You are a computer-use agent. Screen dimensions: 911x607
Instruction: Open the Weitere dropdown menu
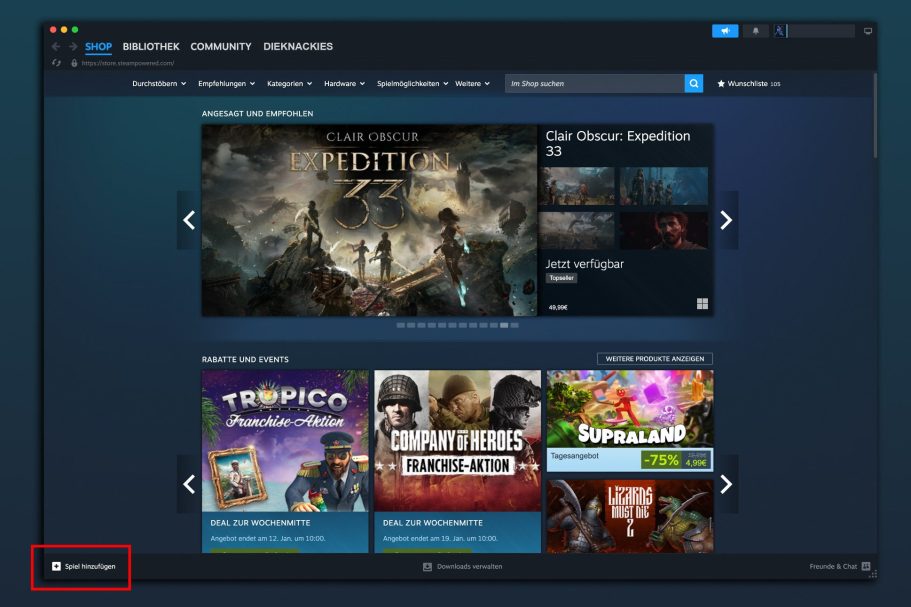pyautogui.click(x=472, y=84)
